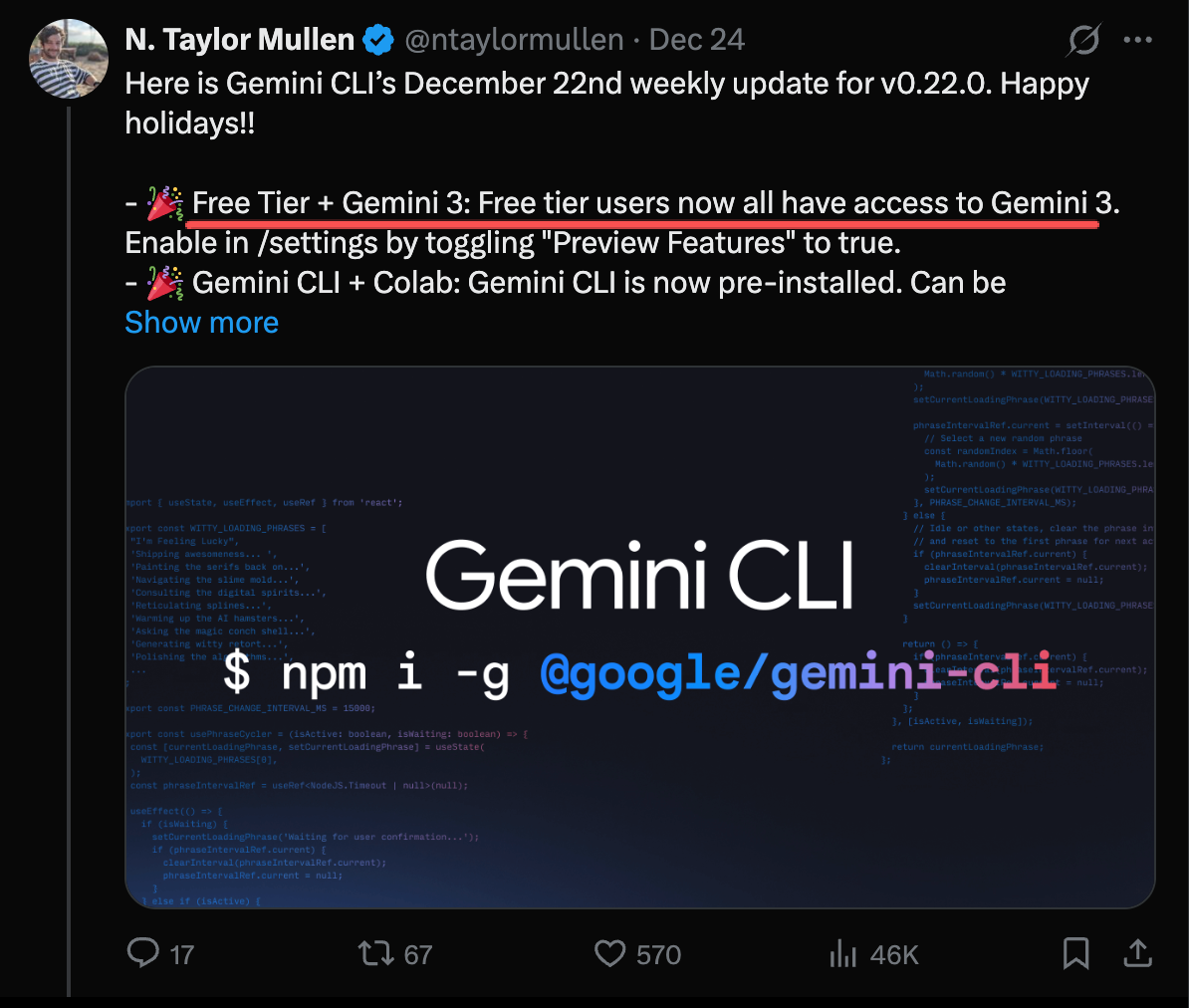Open N. Taylor Mullen's profile avatar
Viewport: 1189px width, 1008px height.
pyautogui.click(x=68, y=59)
